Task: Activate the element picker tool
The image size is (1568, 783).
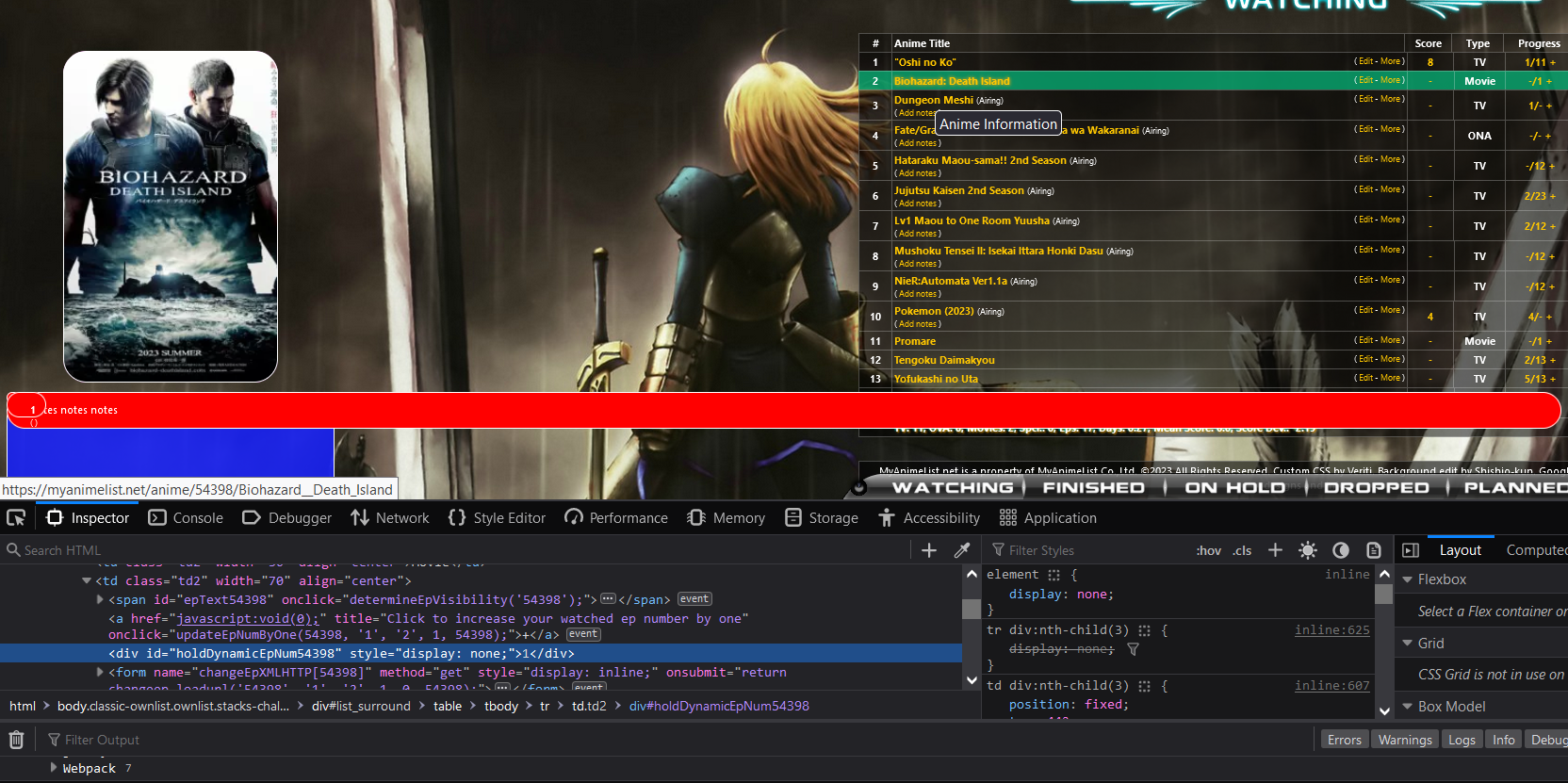Action: click(16, 517)
